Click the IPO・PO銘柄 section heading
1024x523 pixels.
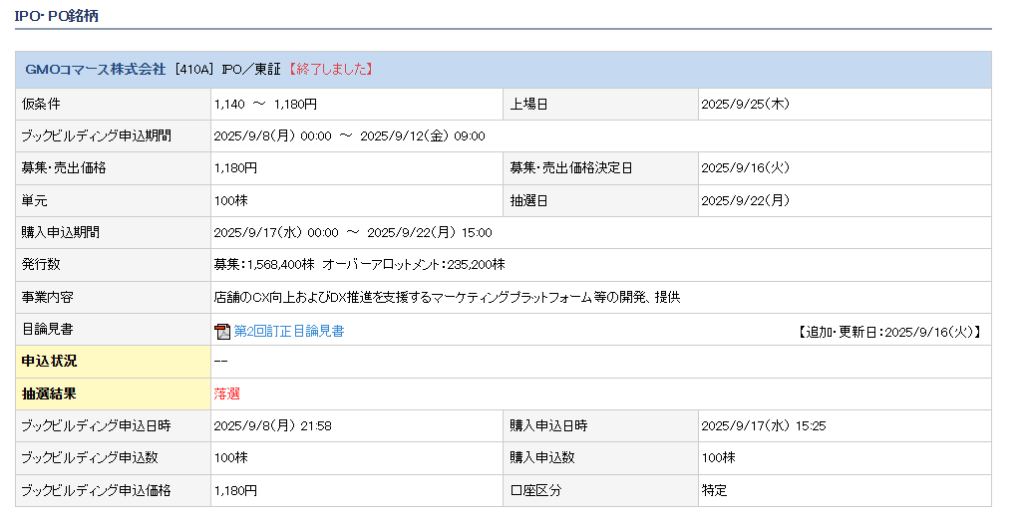(x=56, y=16)
